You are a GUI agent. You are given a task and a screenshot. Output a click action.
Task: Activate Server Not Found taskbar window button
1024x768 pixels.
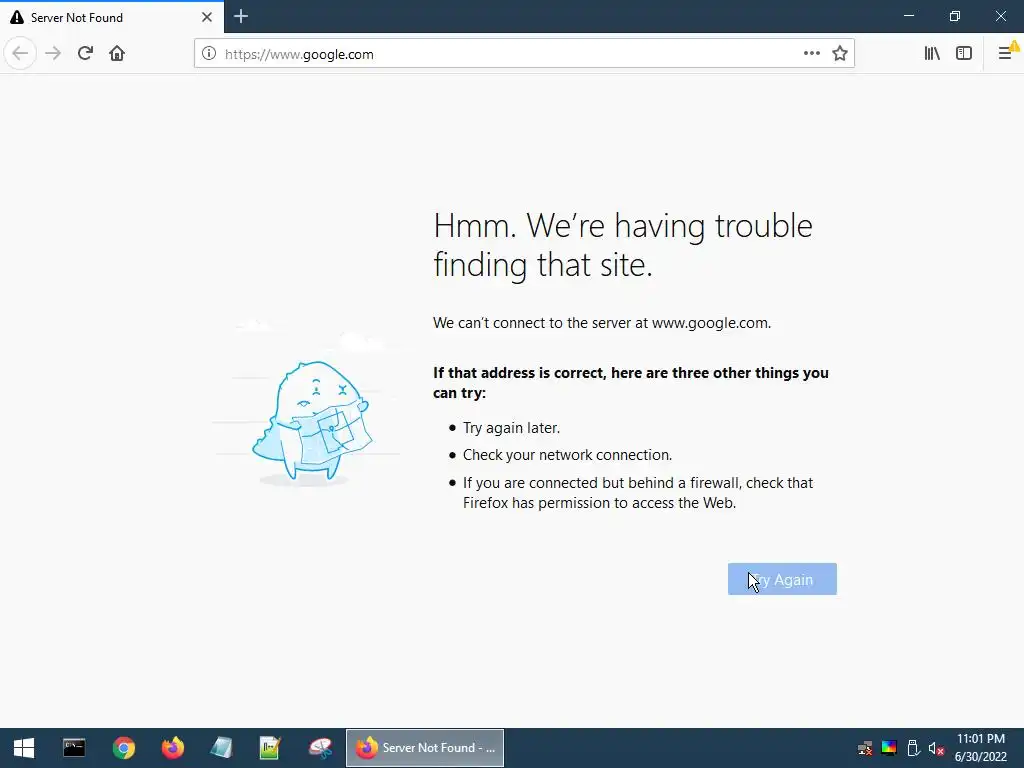coord(424,748)
